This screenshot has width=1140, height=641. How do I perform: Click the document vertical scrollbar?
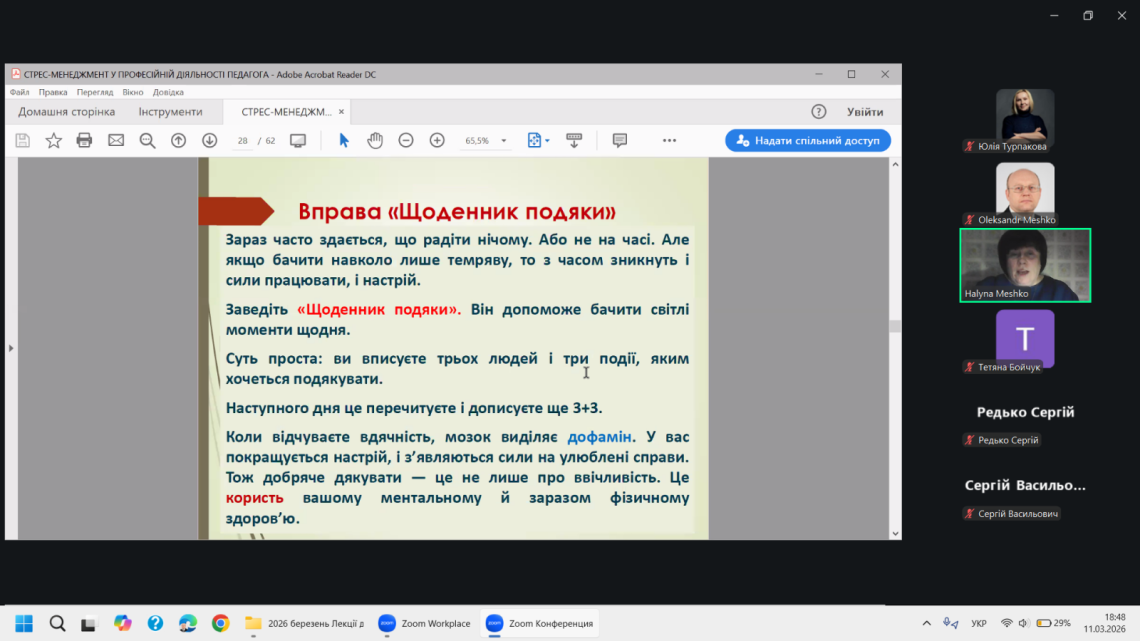click(895, 326)
